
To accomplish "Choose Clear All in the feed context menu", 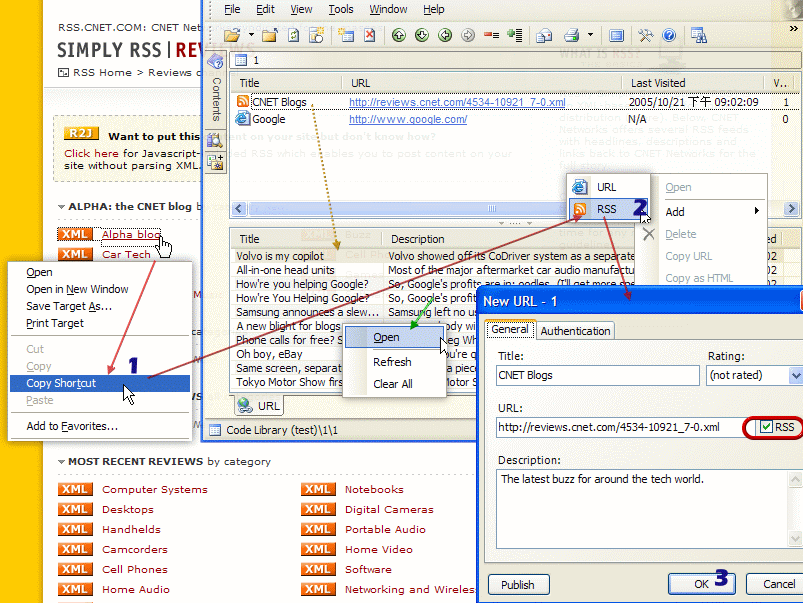I will 393,384.
